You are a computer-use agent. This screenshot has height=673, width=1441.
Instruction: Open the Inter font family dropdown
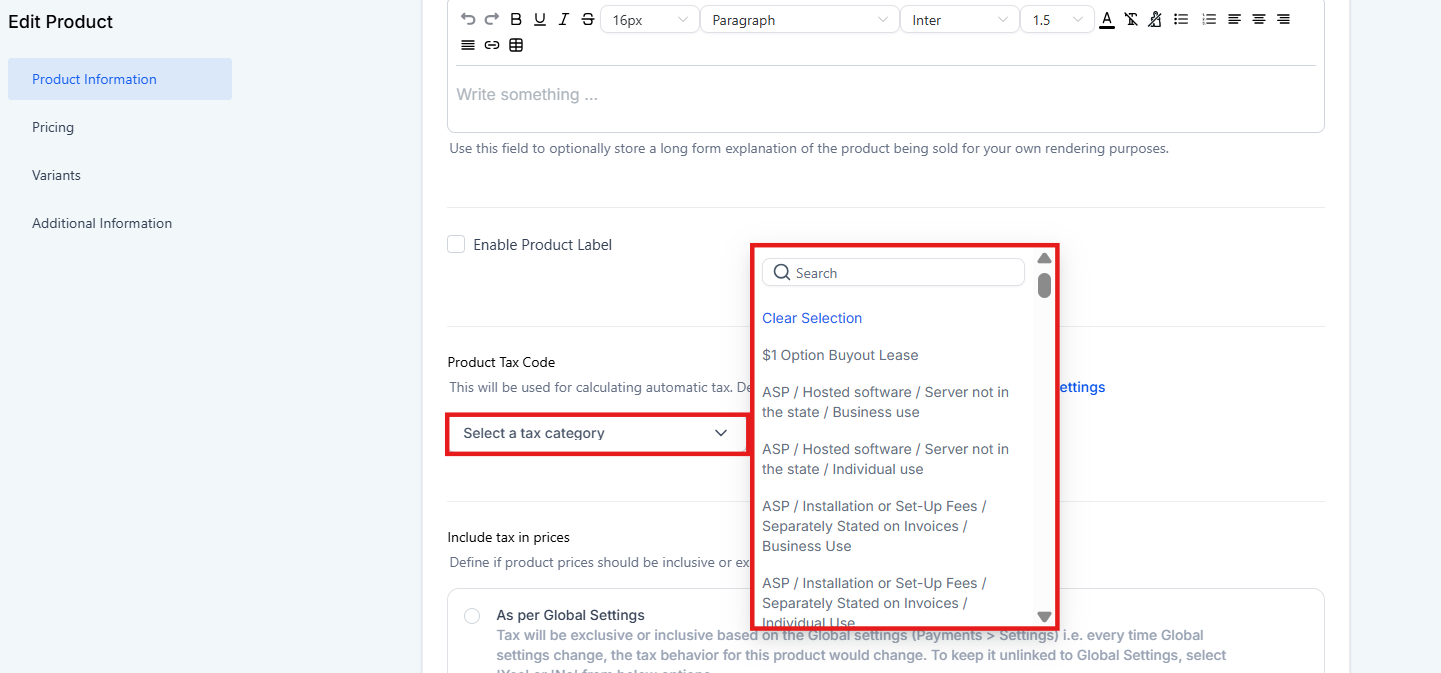[959, 20]
